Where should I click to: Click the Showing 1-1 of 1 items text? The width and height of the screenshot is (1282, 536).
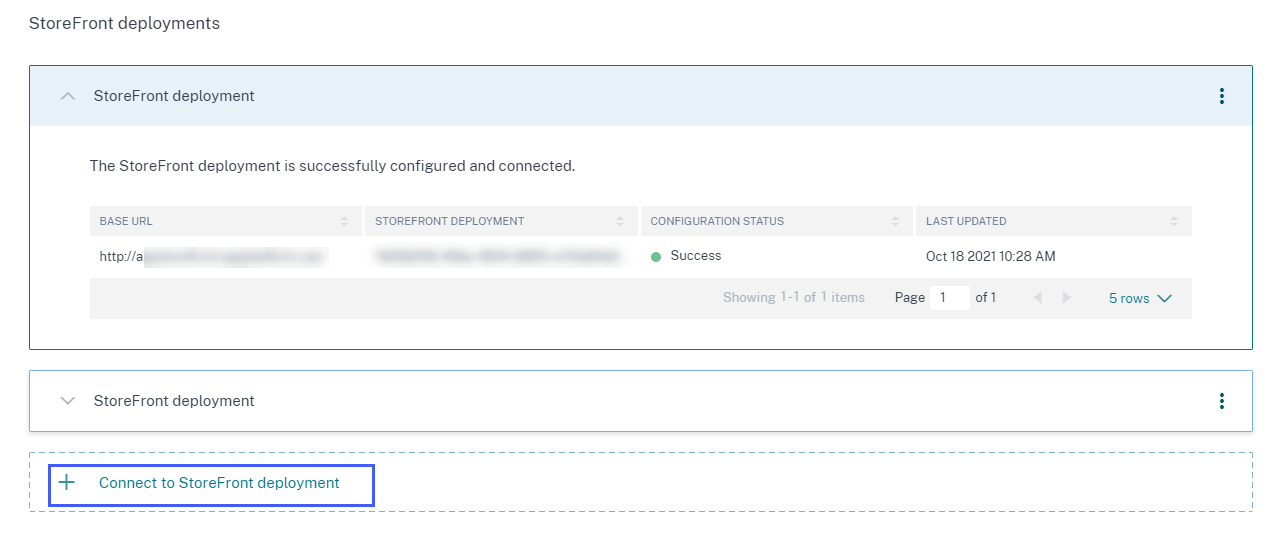(x=794, y=298)
